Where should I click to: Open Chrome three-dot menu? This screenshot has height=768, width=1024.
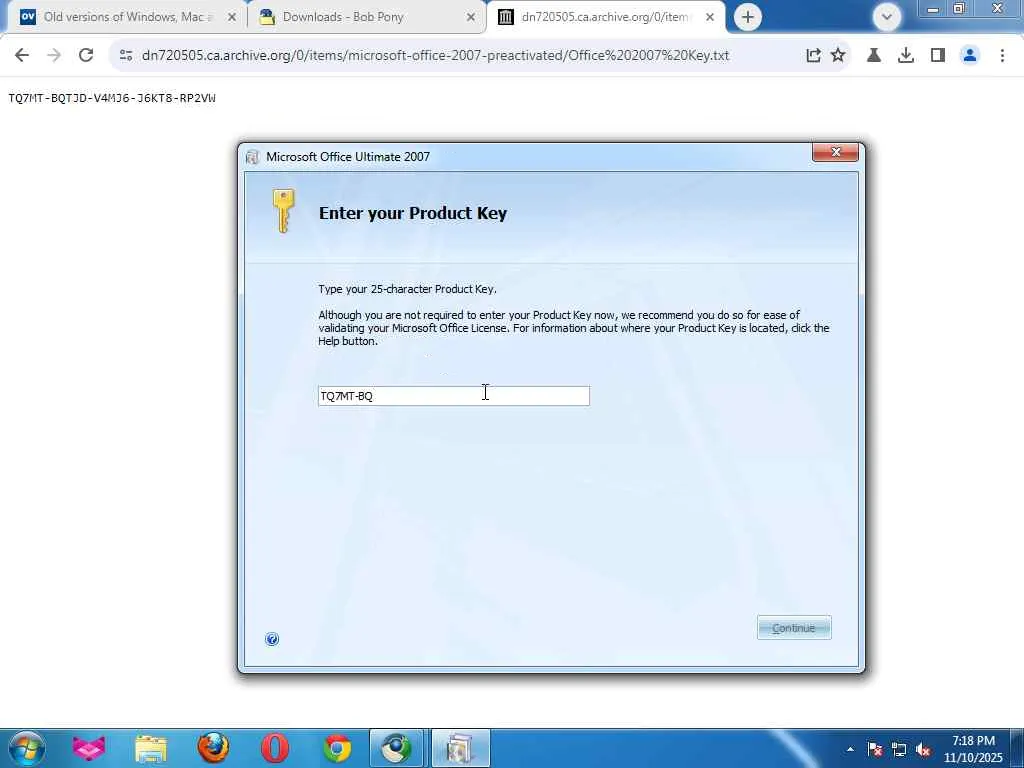tap(1002, 56)
